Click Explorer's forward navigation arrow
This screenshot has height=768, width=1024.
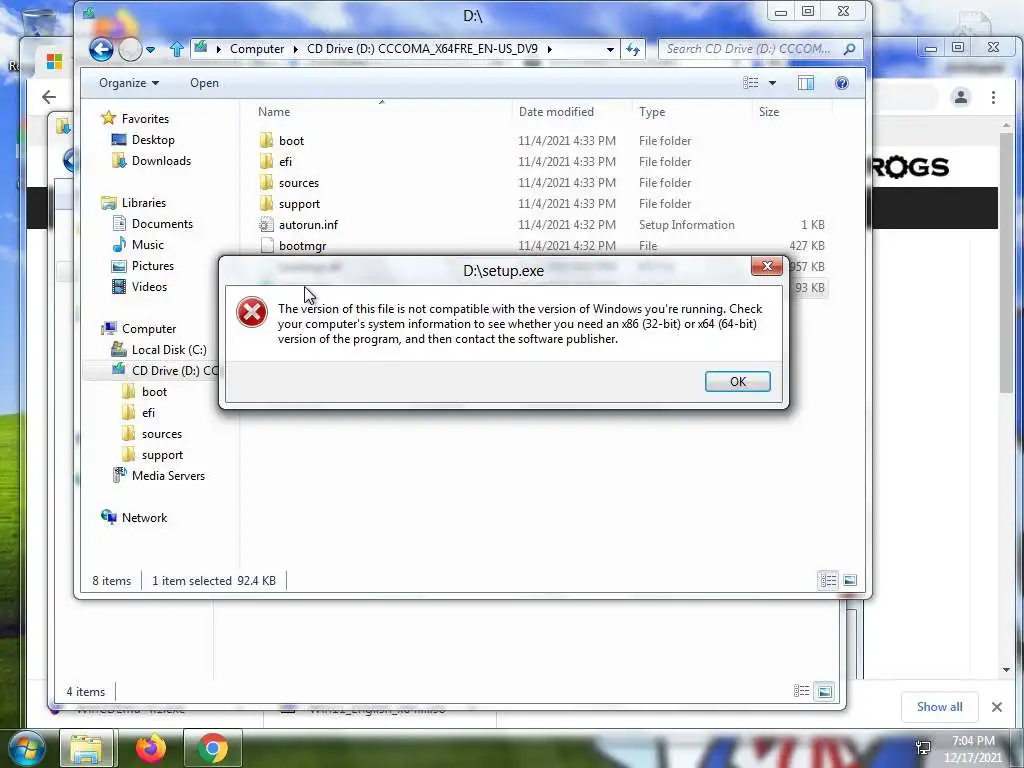click(x=130, y=49)
